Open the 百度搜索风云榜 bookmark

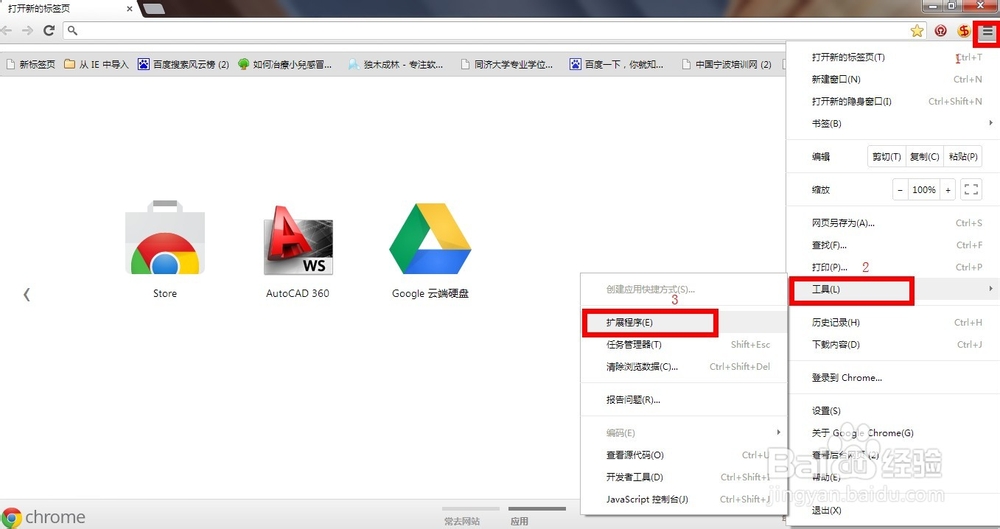(x=184, y=64)
